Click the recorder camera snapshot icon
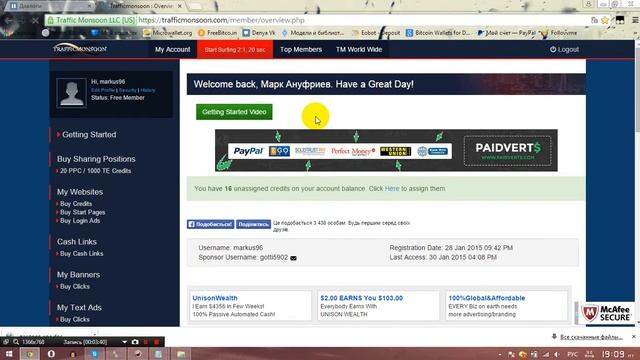The height and width of the screenshot is (360, 640). 135,342
